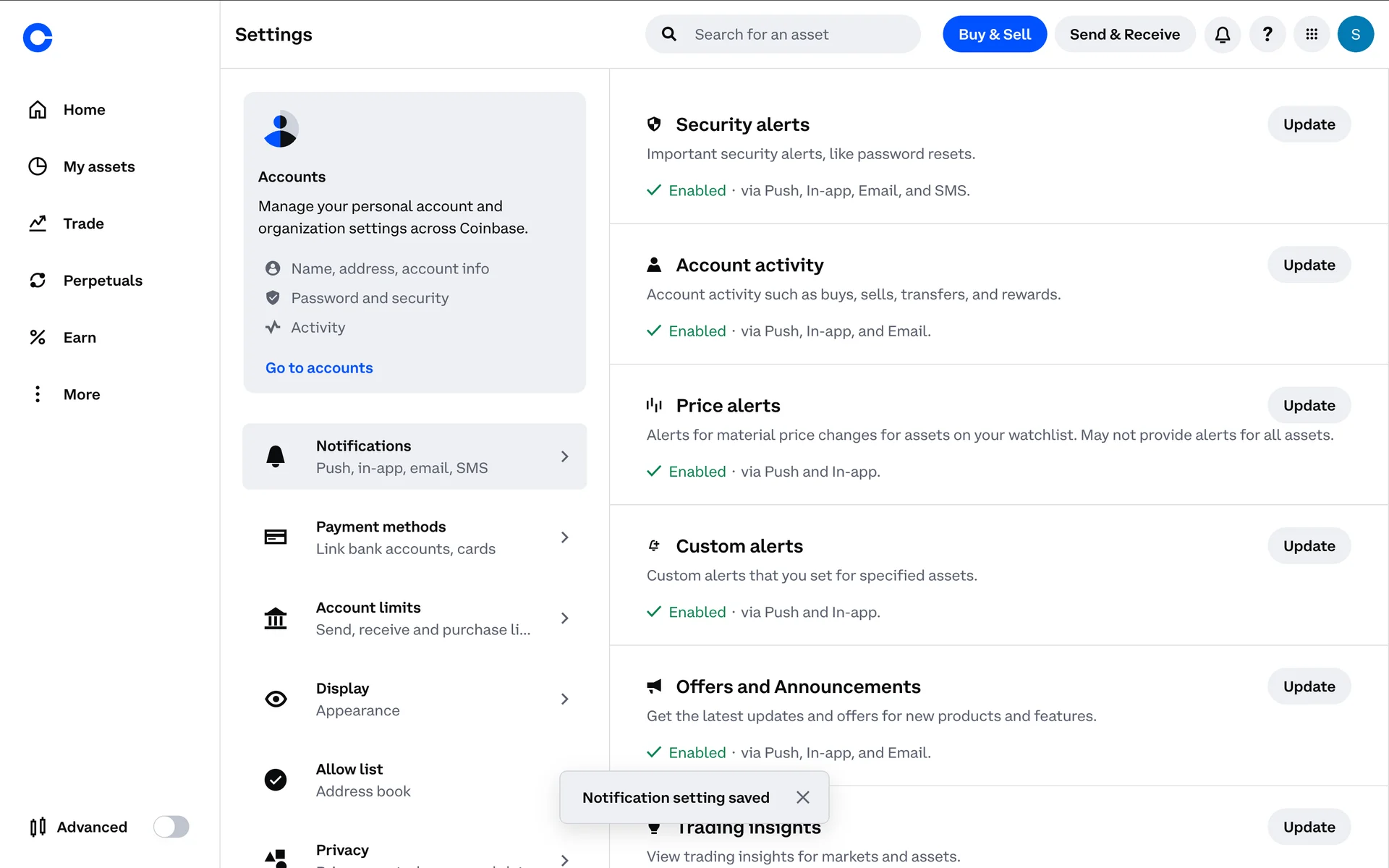
Task: Open the notifications bell in header
Action: tap(1223, 35)
